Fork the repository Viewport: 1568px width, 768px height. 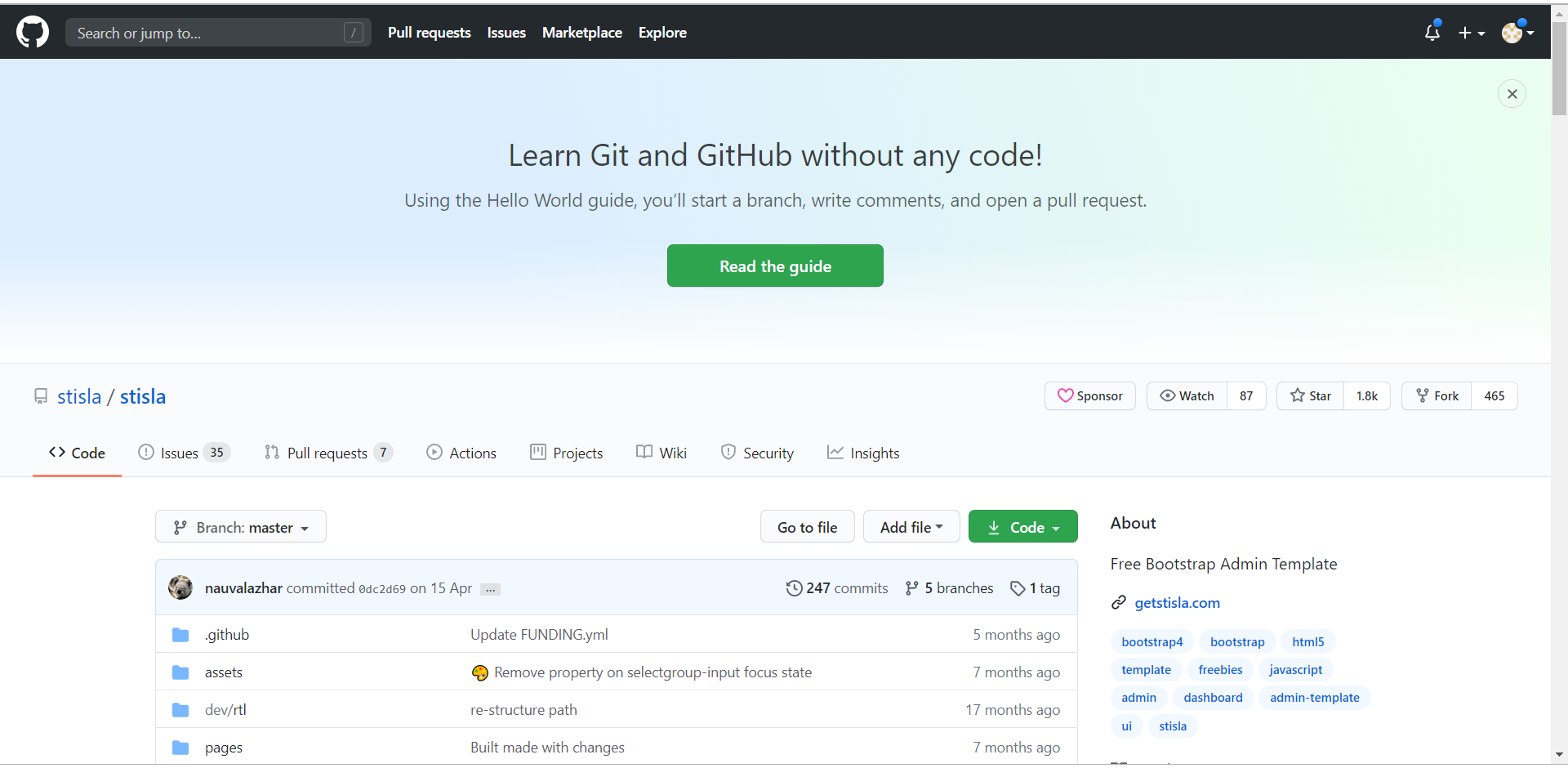(x=1437, y=395)
